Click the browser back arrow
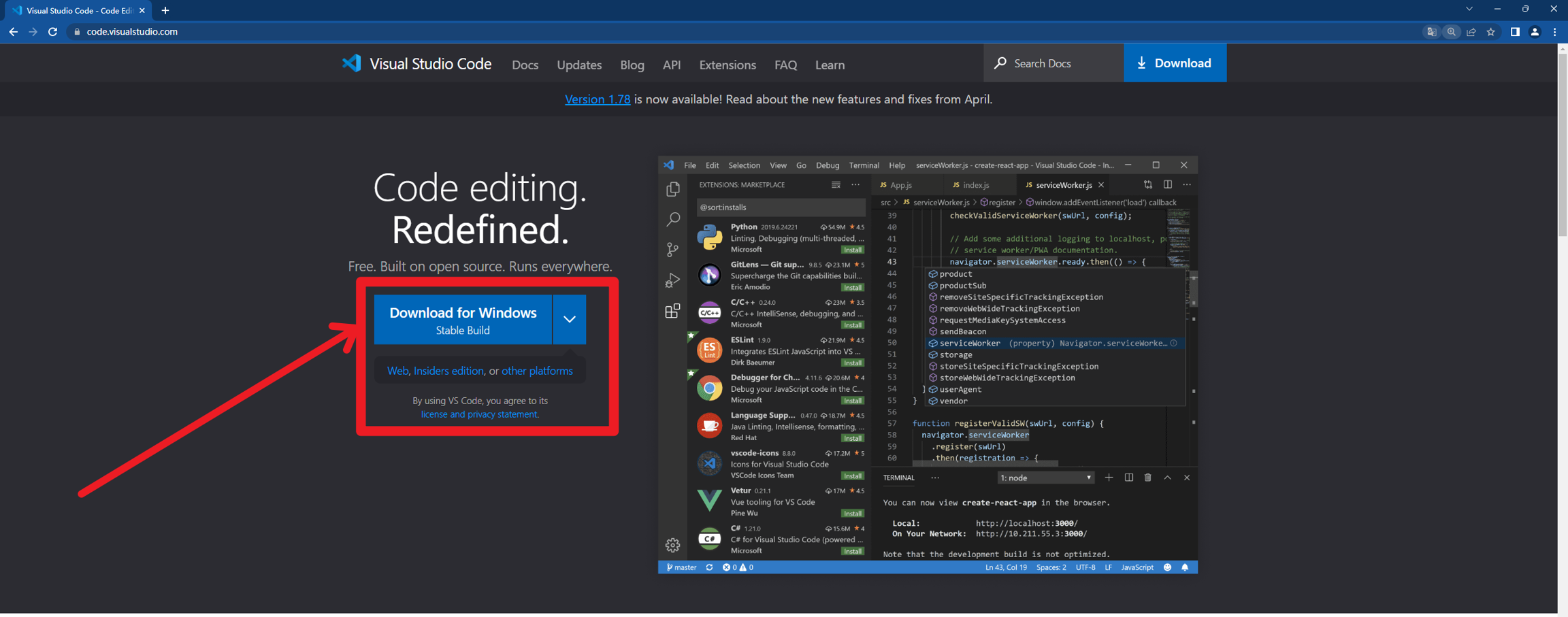The width and height of the screenshot is (1568, 617). click(x=13, y=32)
